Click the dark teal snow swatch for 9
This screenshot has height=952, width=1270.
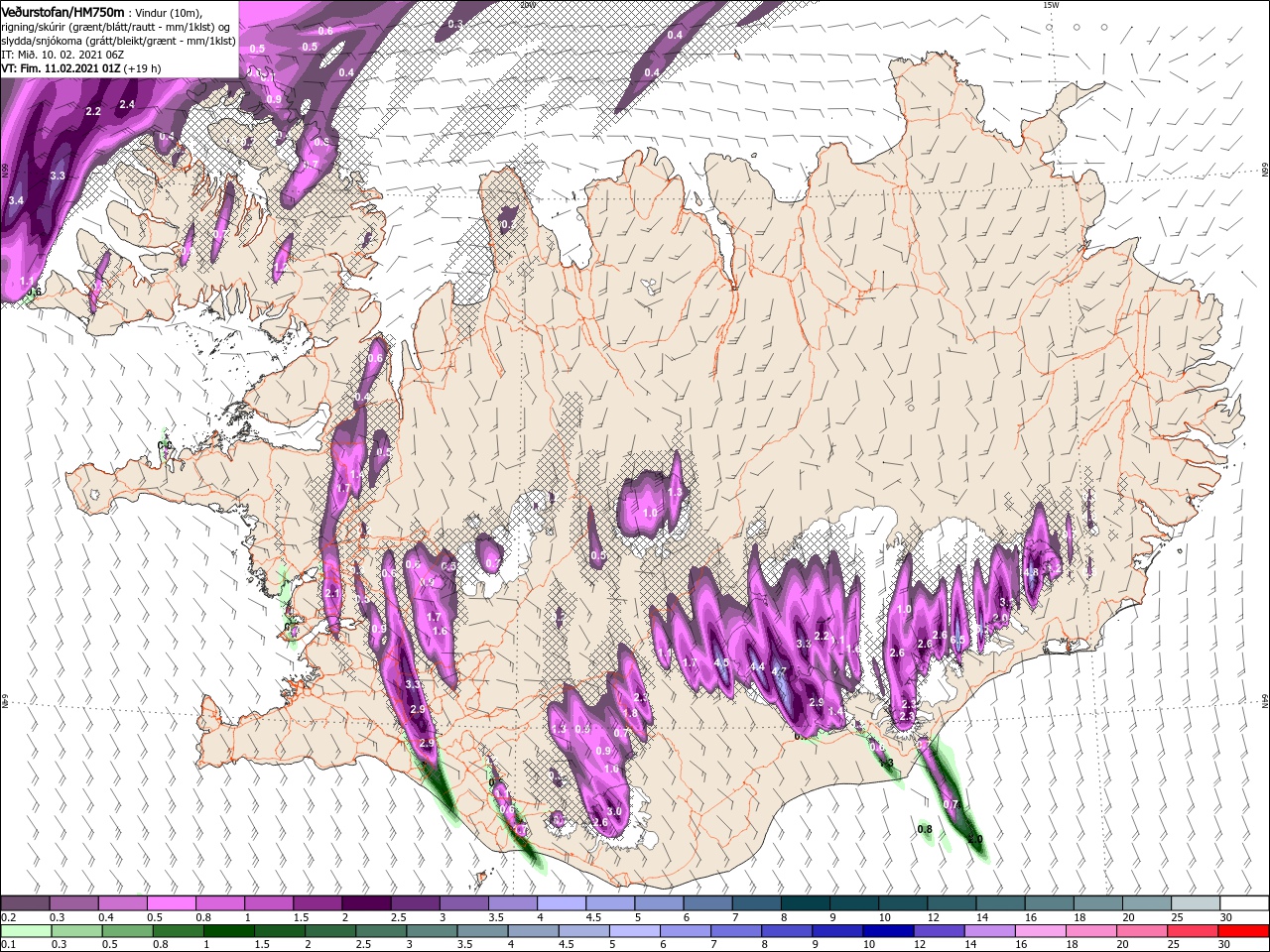click(x=854, y=903)
